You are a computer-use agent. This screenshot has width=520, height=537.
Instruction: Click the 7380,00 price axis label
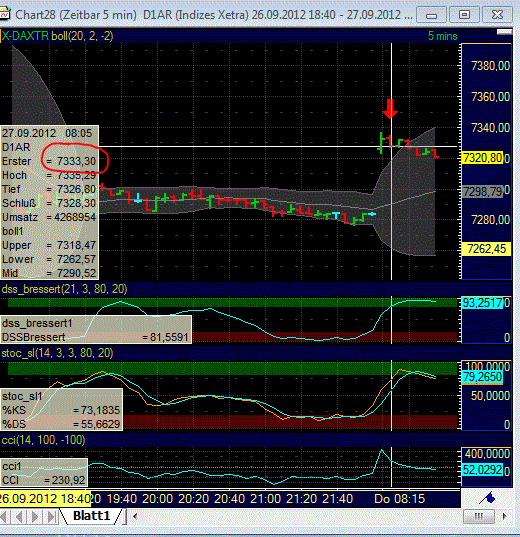point(491,66)
